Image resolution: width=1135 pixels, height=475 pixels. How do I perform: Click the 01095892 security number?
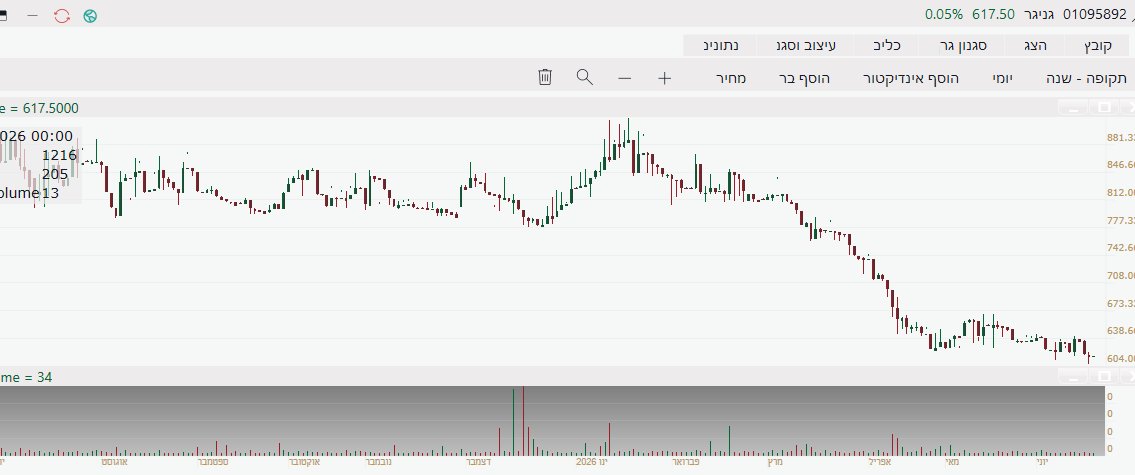[x=1094, y=14]
